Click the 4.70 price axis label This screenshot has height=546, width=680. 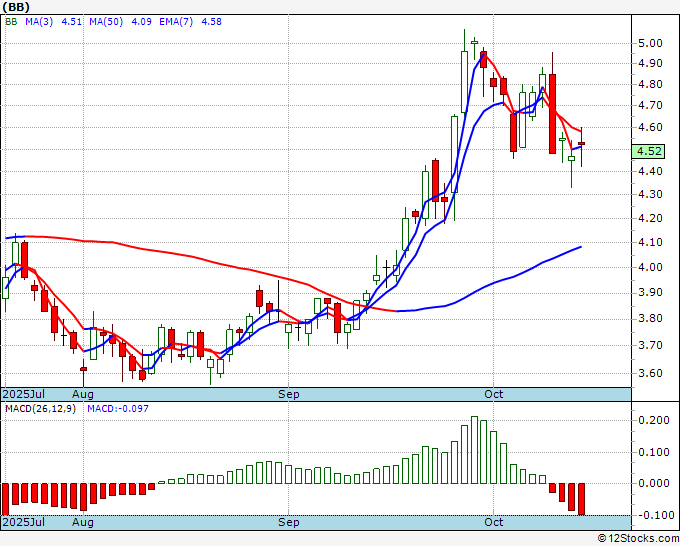[650, 105]
